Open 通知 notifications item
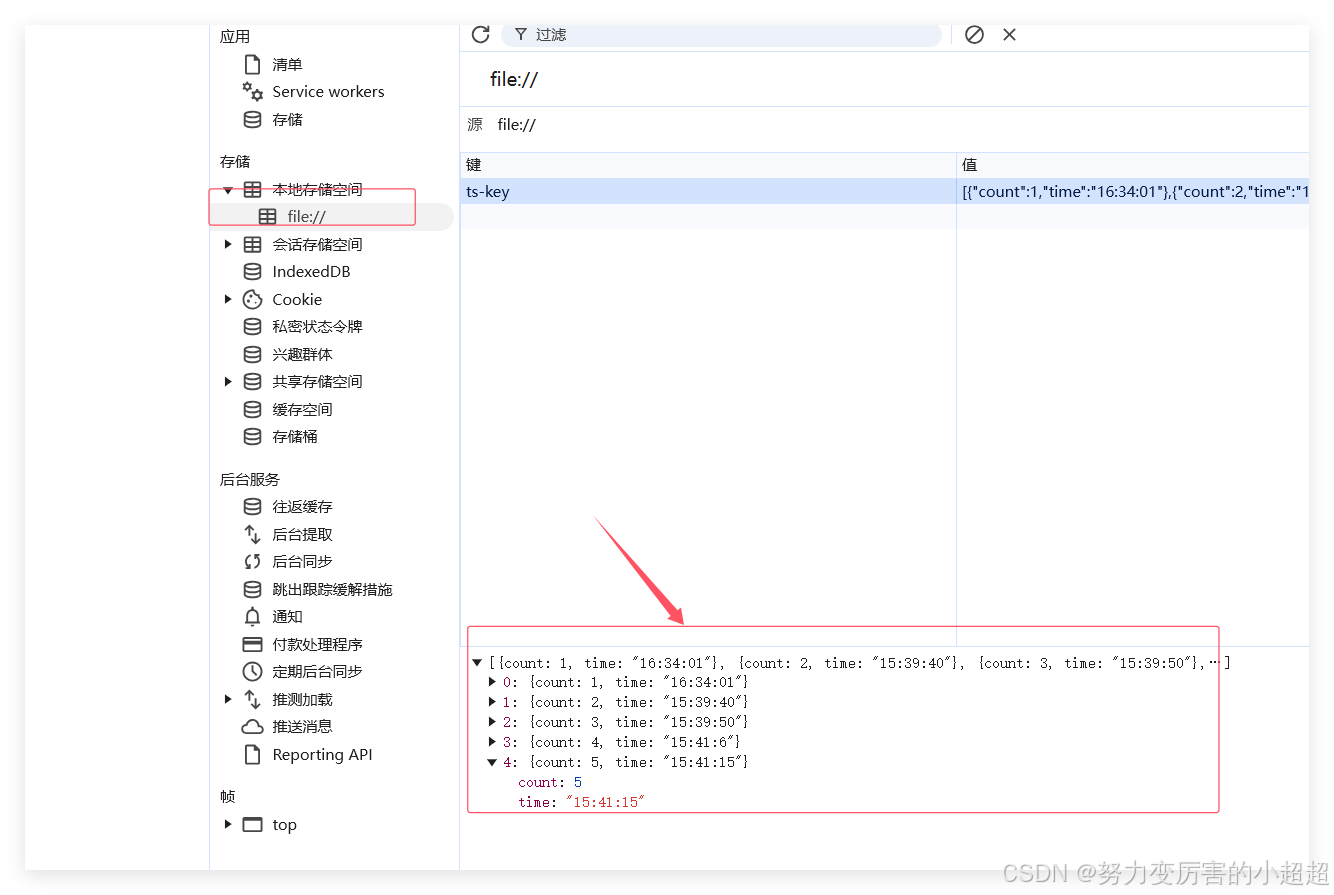This screenshot has width=1334, height=895. point(287,617)
